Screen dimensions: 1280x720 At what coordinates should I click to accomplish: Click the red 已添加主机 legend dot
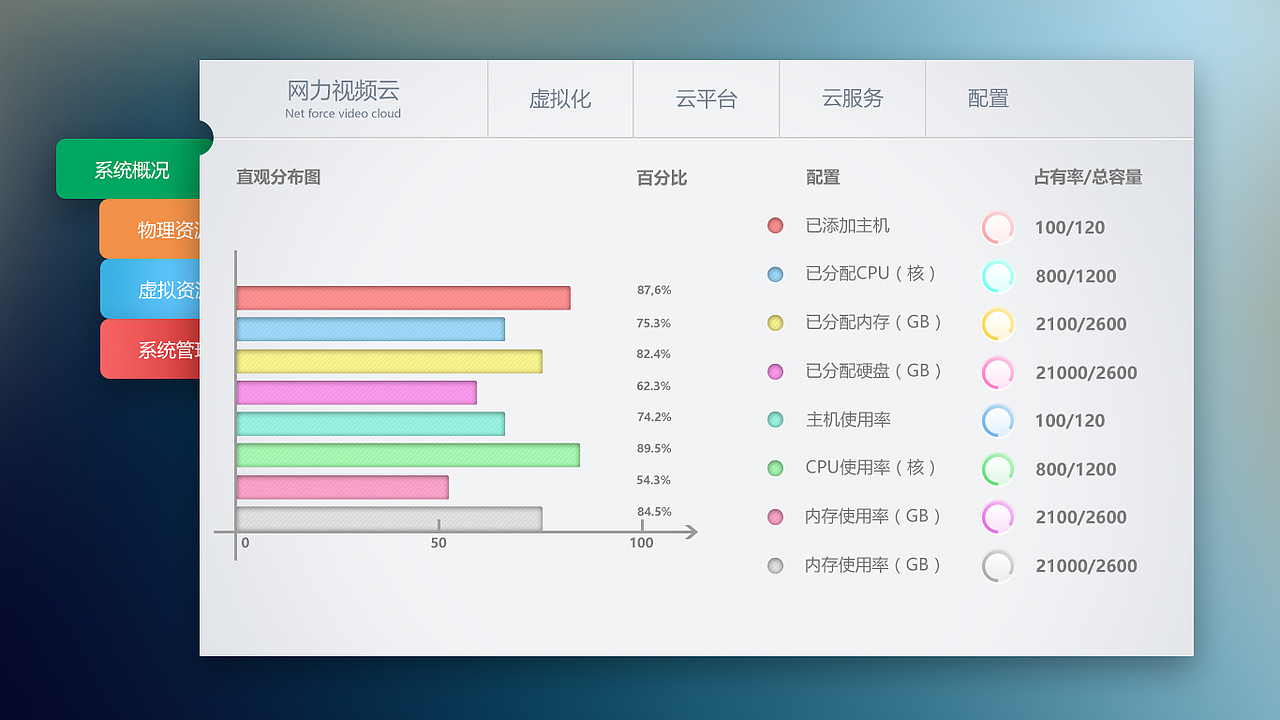coord(776,226)
